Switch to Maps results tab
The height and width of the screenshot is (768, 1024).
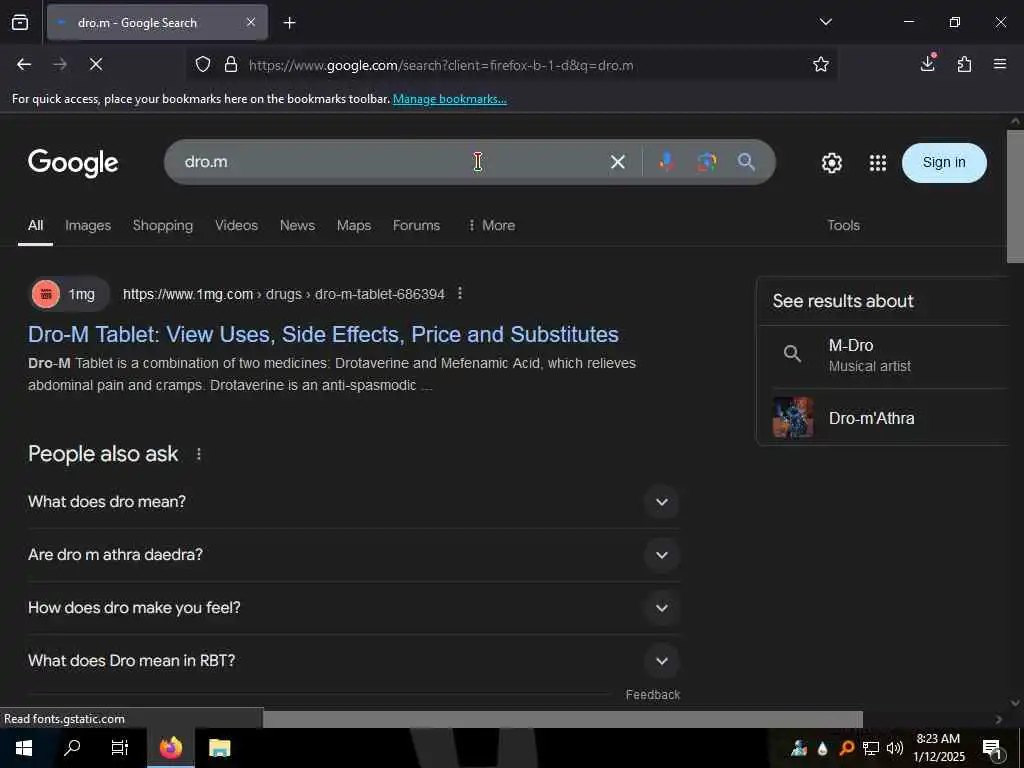click(354, 225)
